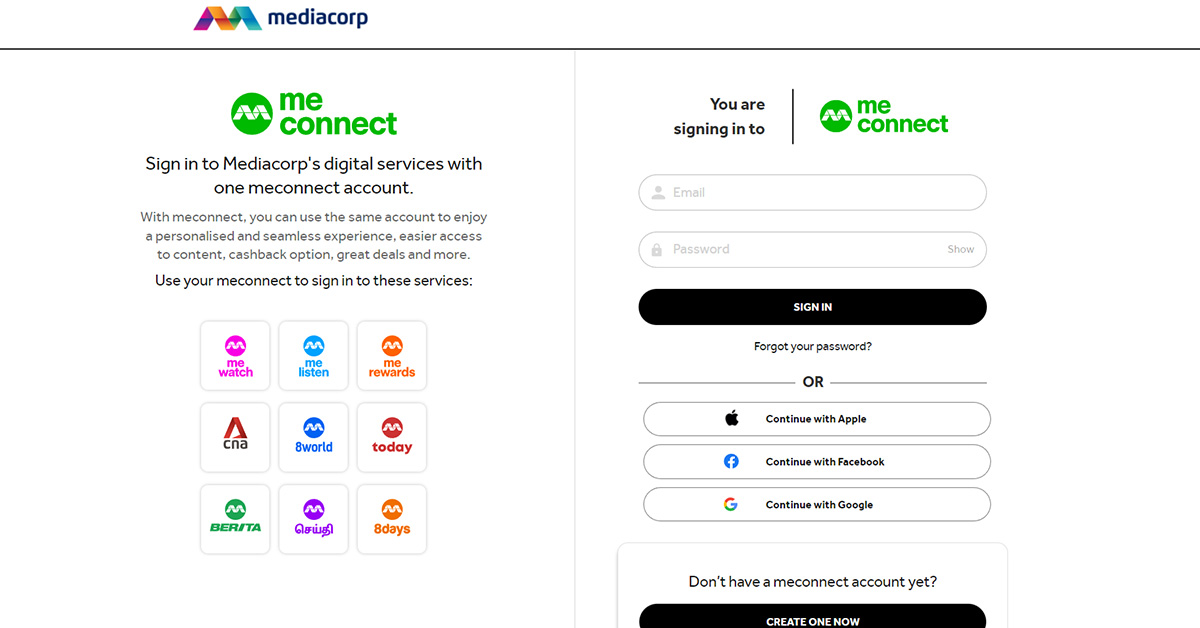1200x628 pixels.
Task: Click the Facebook logo on the sign-in button
Action: point(731,461)
